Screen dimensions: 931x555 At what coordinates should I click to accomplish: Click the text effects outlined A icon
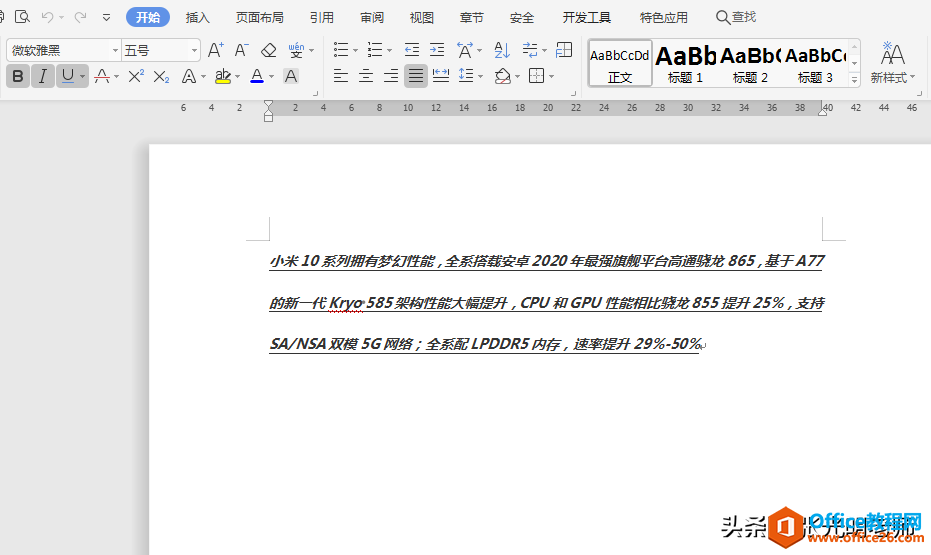[x=189, y=76]
